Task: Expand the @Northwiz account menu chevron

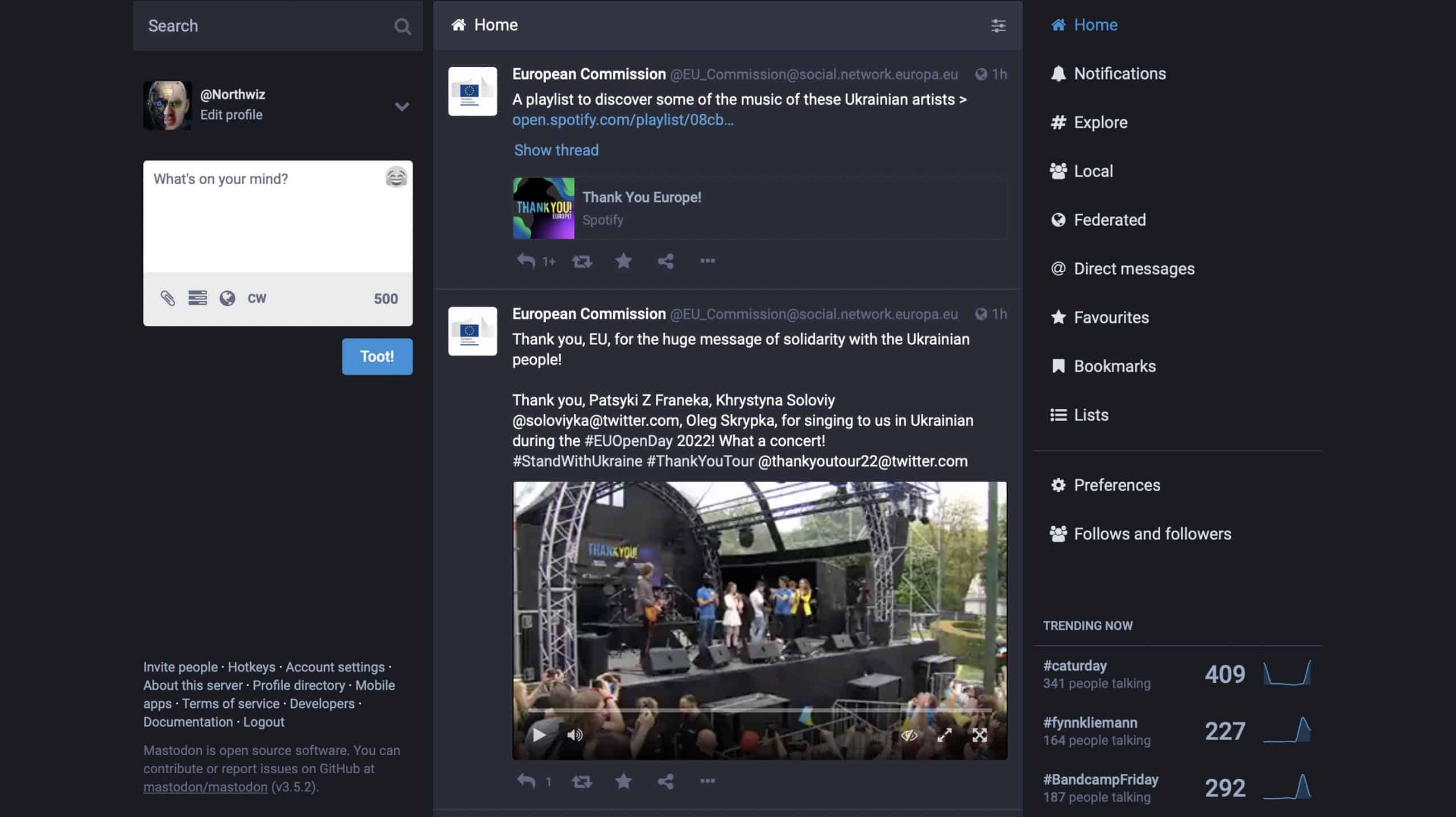Action: (402, 106)
